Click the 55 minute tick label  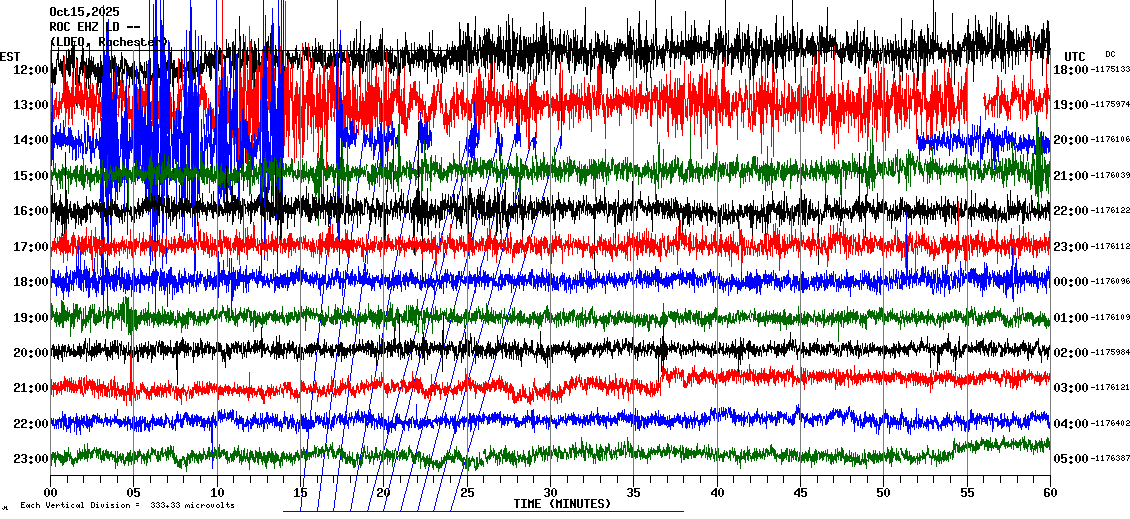(967, 492)
